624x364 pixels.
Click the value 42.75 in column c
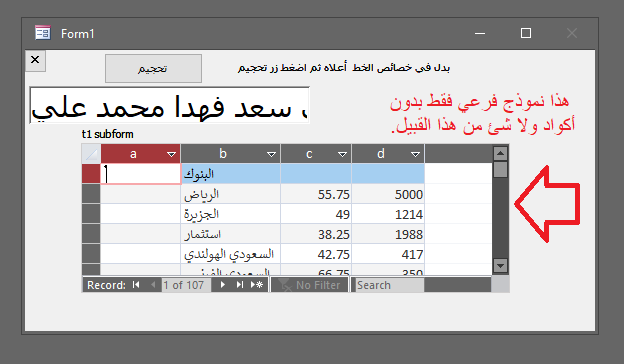[x=333, y=254]
